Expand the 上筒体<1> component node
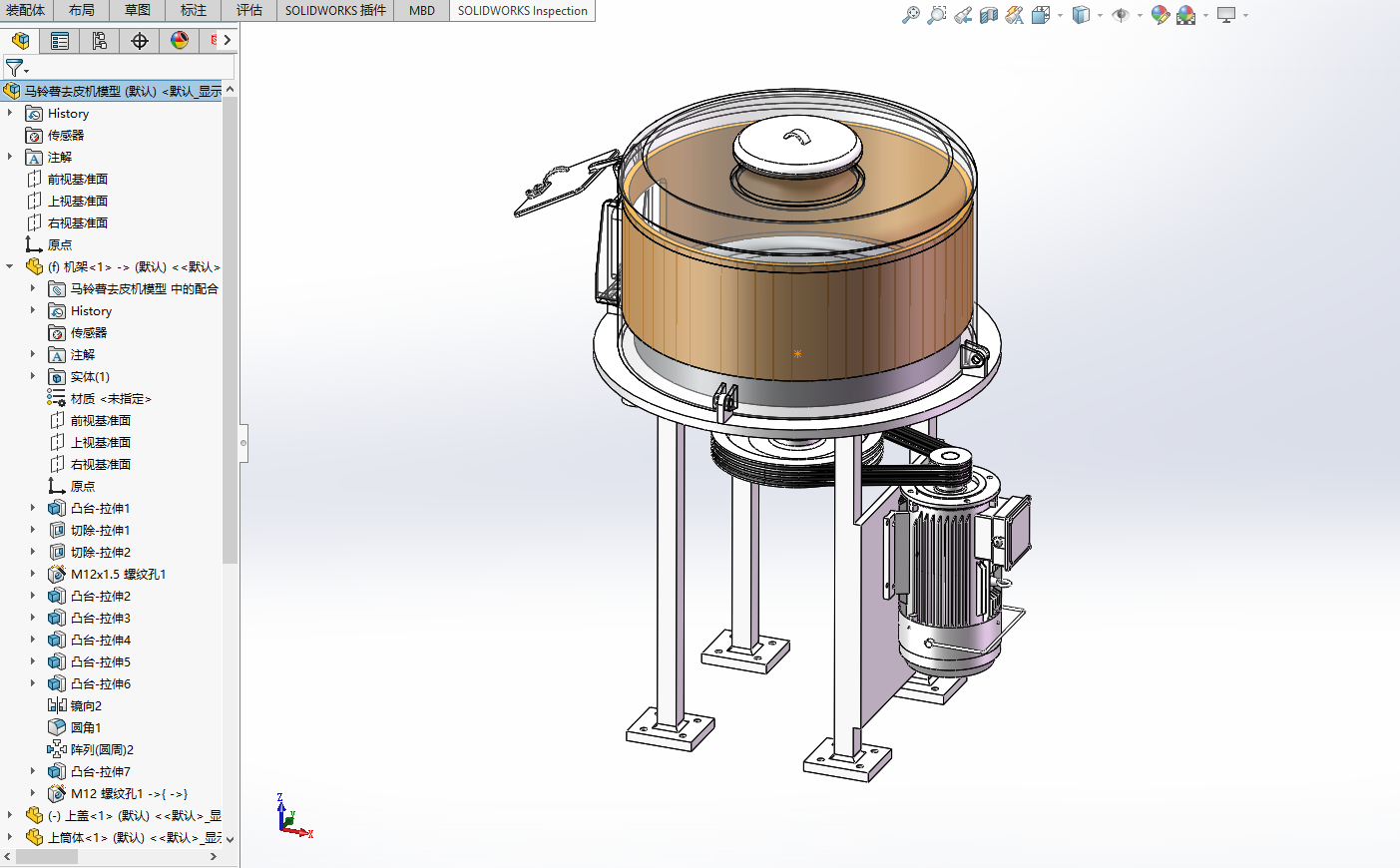Image resolution: width=1400 pixels, height=868 pixels. (10, 837)
